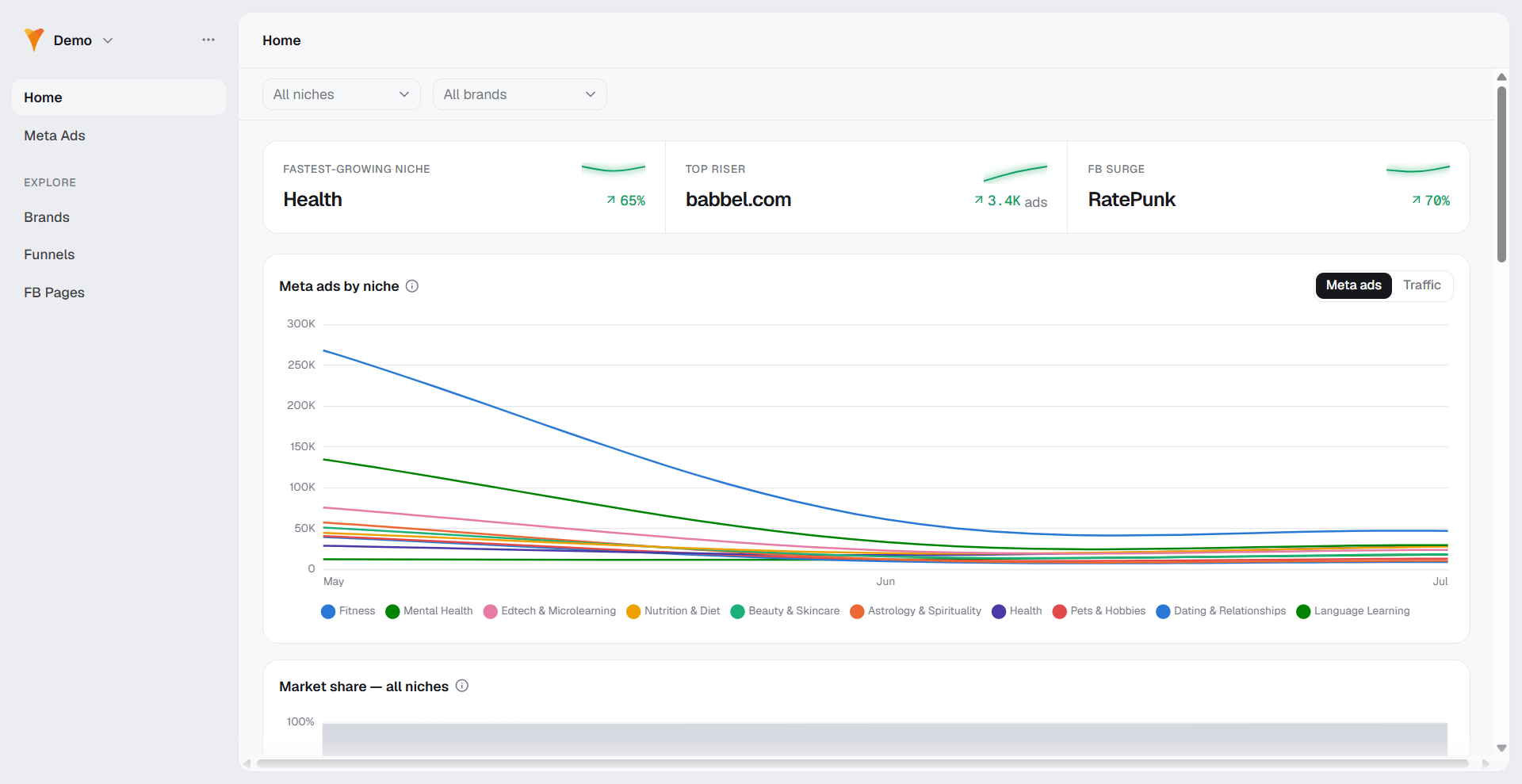Click info icon beside Meta ads by niche
Image resolution: width=1522 pixels, height=784 pixels.
[412, 286]
